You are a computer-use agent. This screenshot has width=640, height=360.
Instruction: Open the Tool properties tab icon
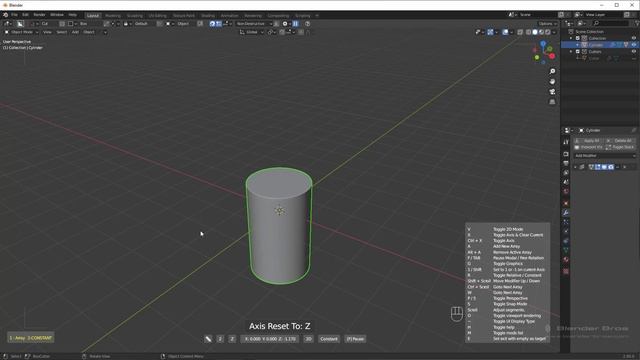566,142
